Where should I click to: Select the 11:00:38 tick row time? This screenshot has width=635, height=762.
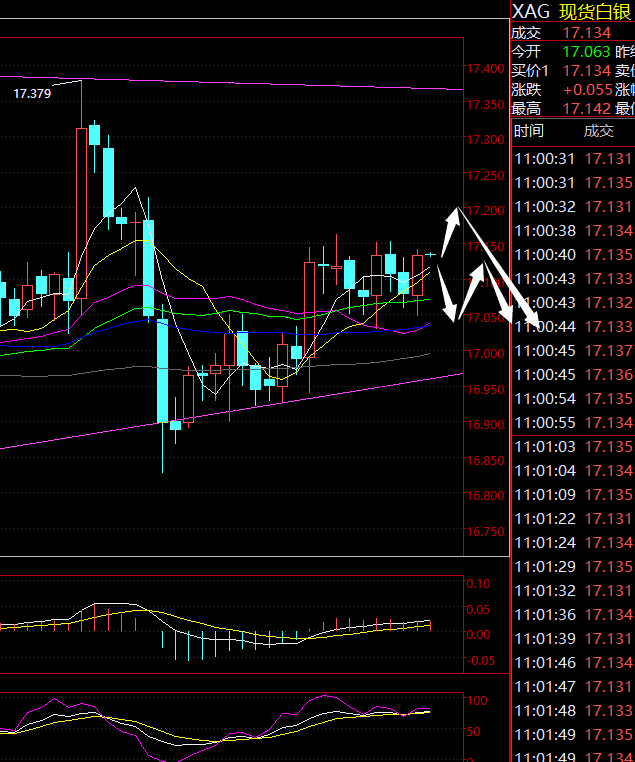544,230
